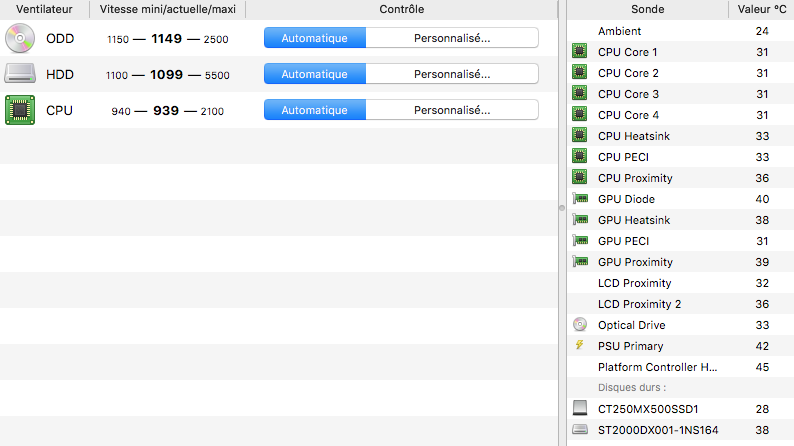Click the graphics card icon beside GPU Heatsink
This screenshot has width=794, height=446.
click(x=580, y=219)
